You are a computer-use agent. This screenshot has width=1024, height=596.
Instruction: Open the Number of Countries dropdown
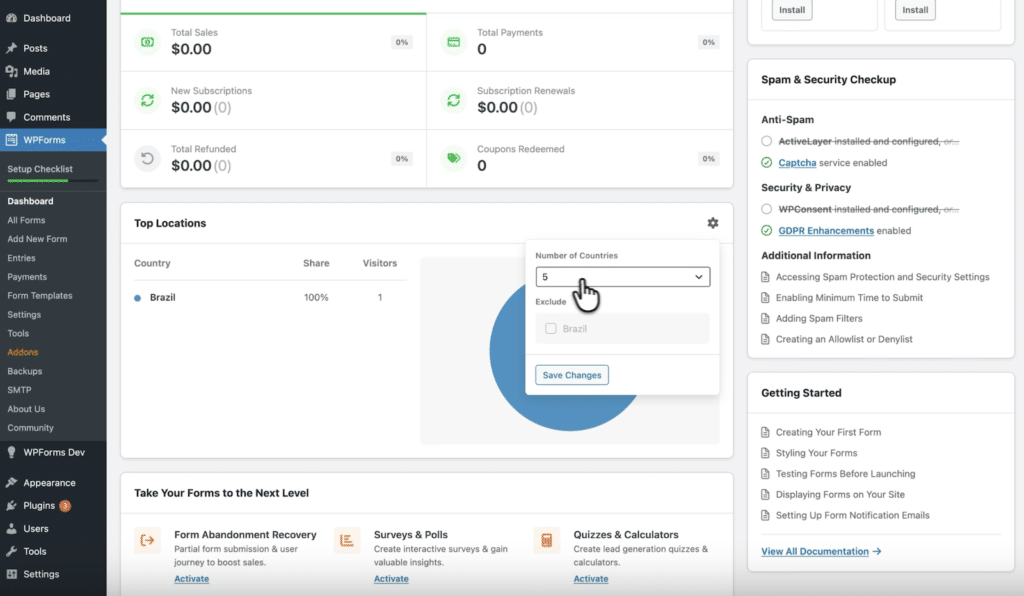click(x=622, y=277)
